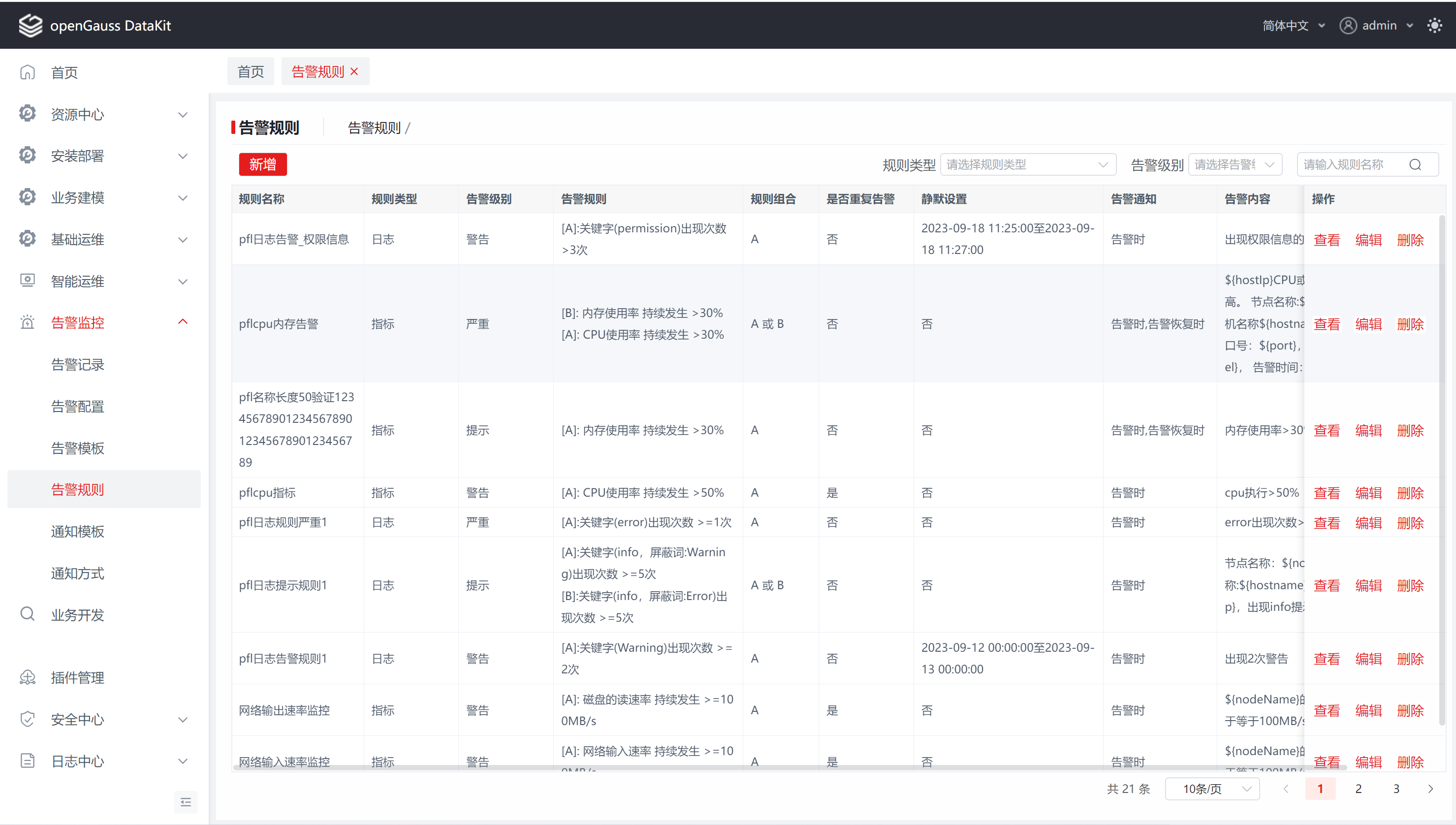Click the 插件管理 plugin icon
The width and height of the screenshot is (1456, 825).
[27, 678]
